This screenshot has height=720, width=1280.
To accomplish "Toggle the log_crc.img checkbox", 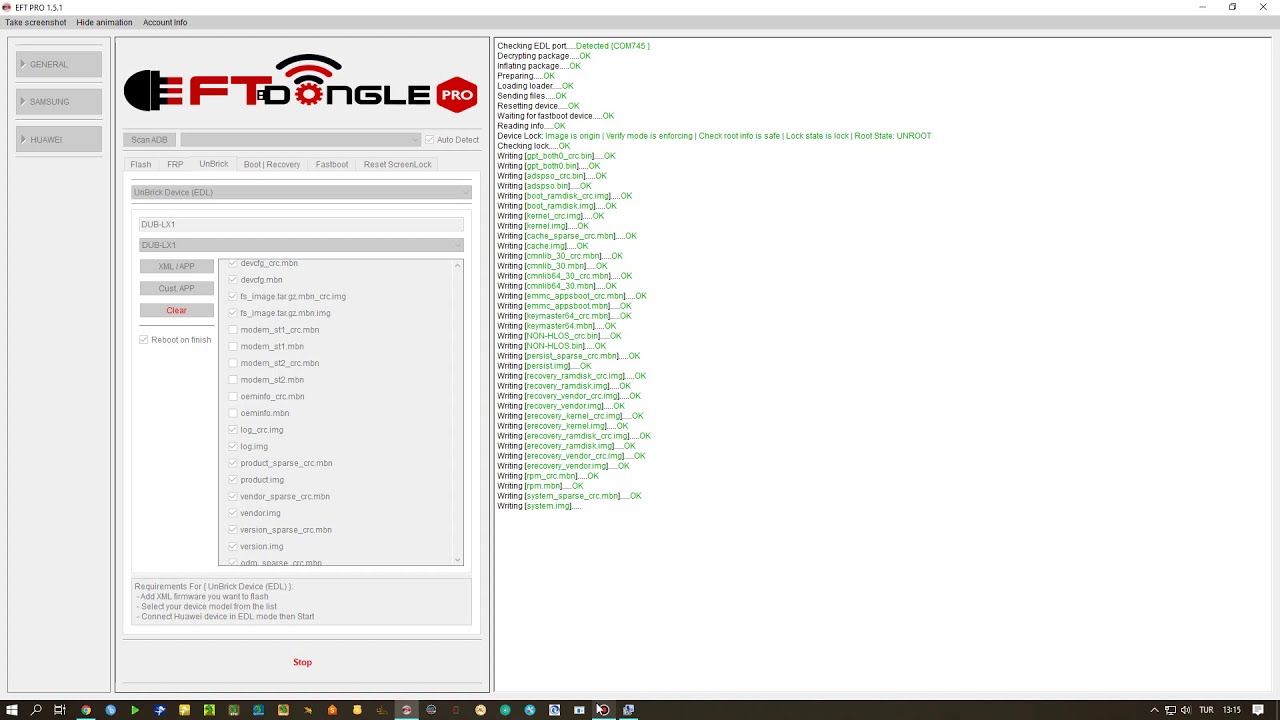I will (x=233, y=430).
